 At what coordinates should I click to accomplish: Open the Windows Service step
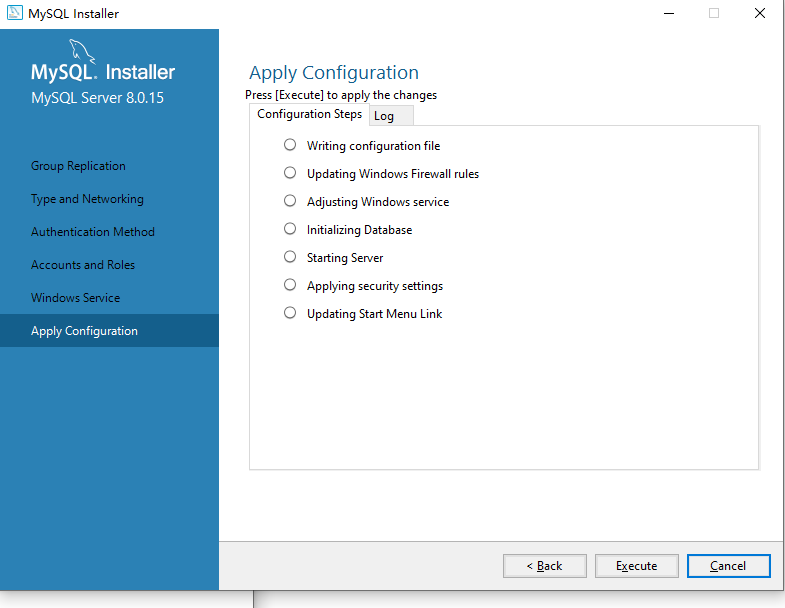(x=76, y=298)
